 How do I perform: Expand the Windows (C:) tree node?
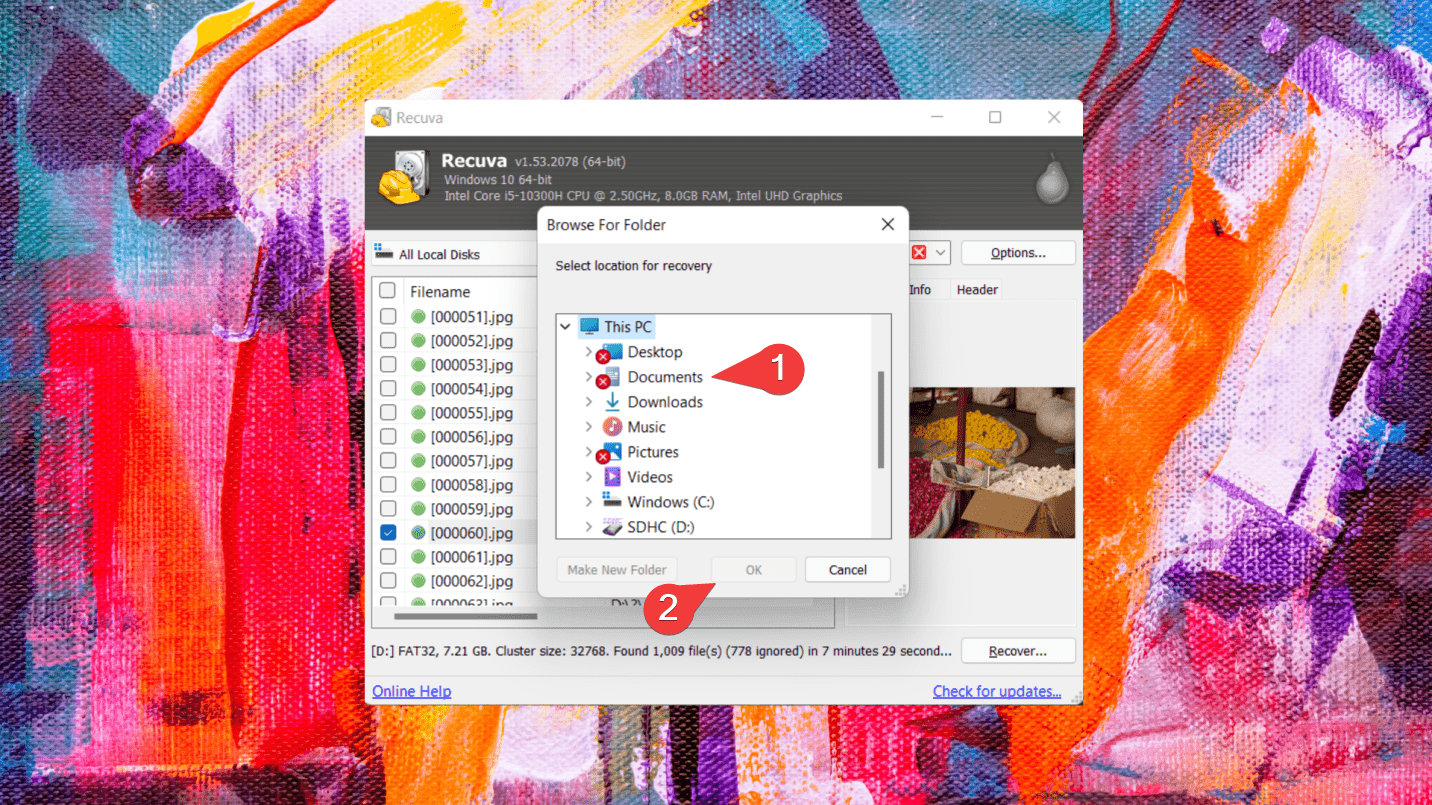point(588,502)
